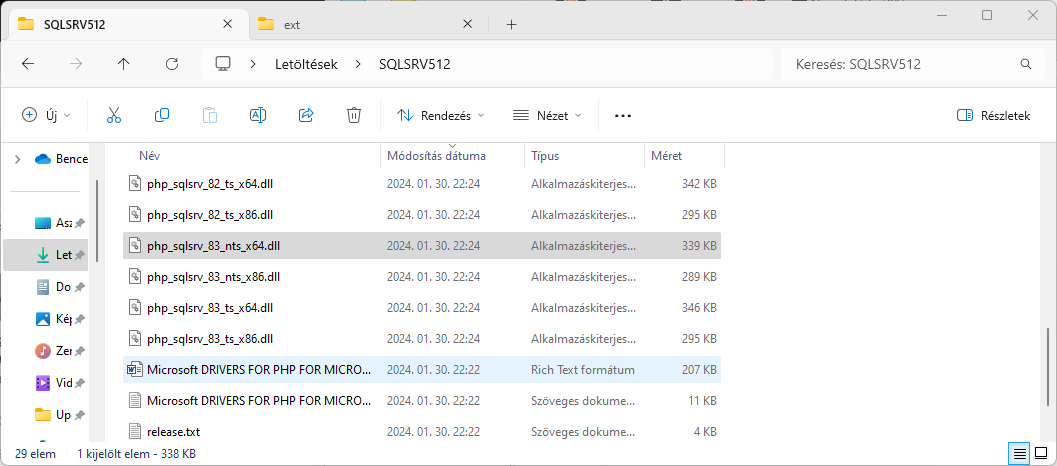Expand chevron after Letöltések in address bar
1057x466 pixels.
[x=358, y=65]
